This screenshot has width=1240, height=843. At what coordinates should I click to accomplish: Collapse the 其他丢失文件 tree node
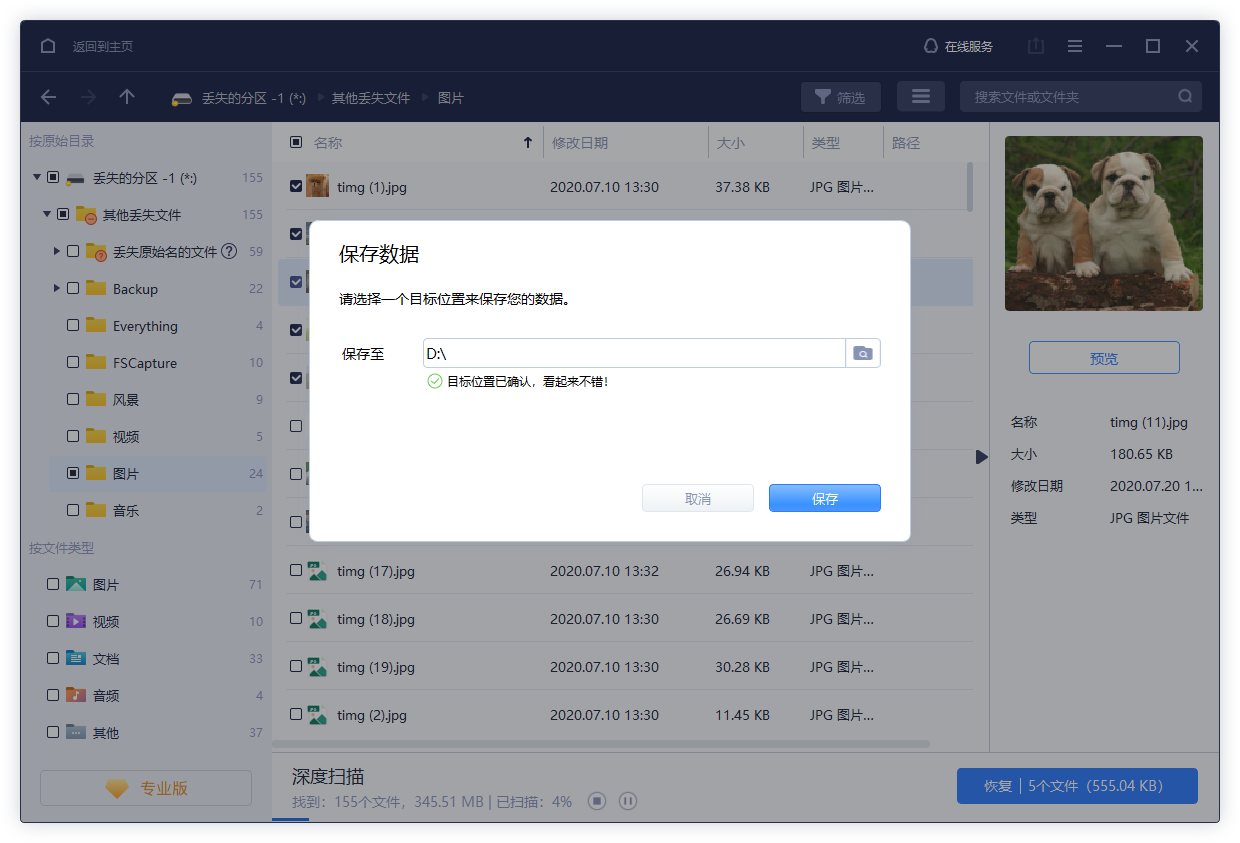[x=47, y=214]
